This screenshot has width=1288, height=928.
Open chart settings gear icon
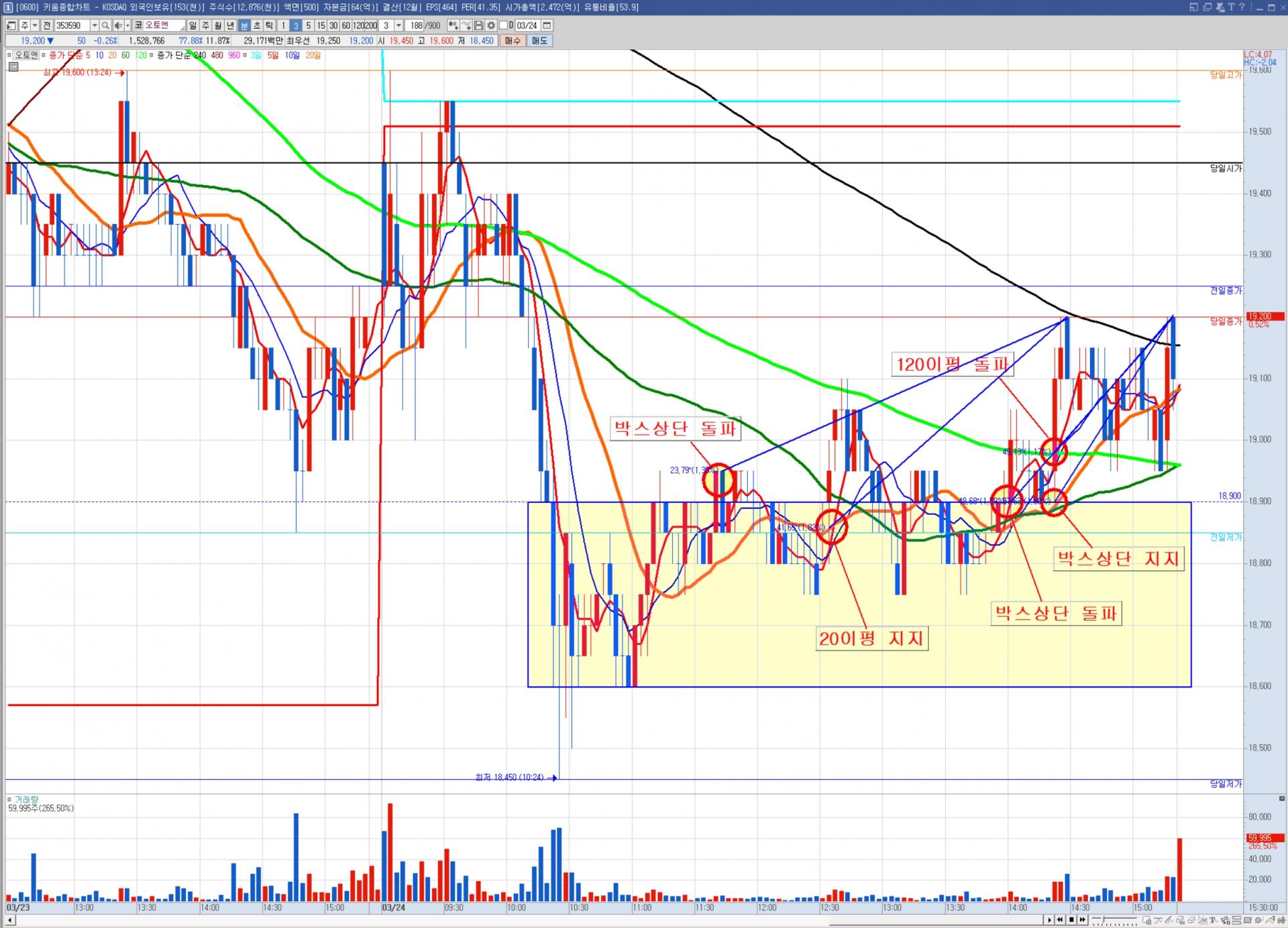[491, 25]
